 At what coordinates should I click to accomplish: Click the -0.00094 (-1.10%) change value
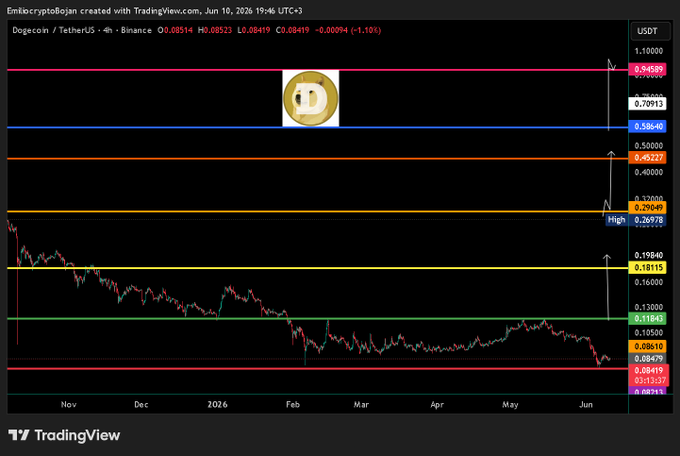348,30
